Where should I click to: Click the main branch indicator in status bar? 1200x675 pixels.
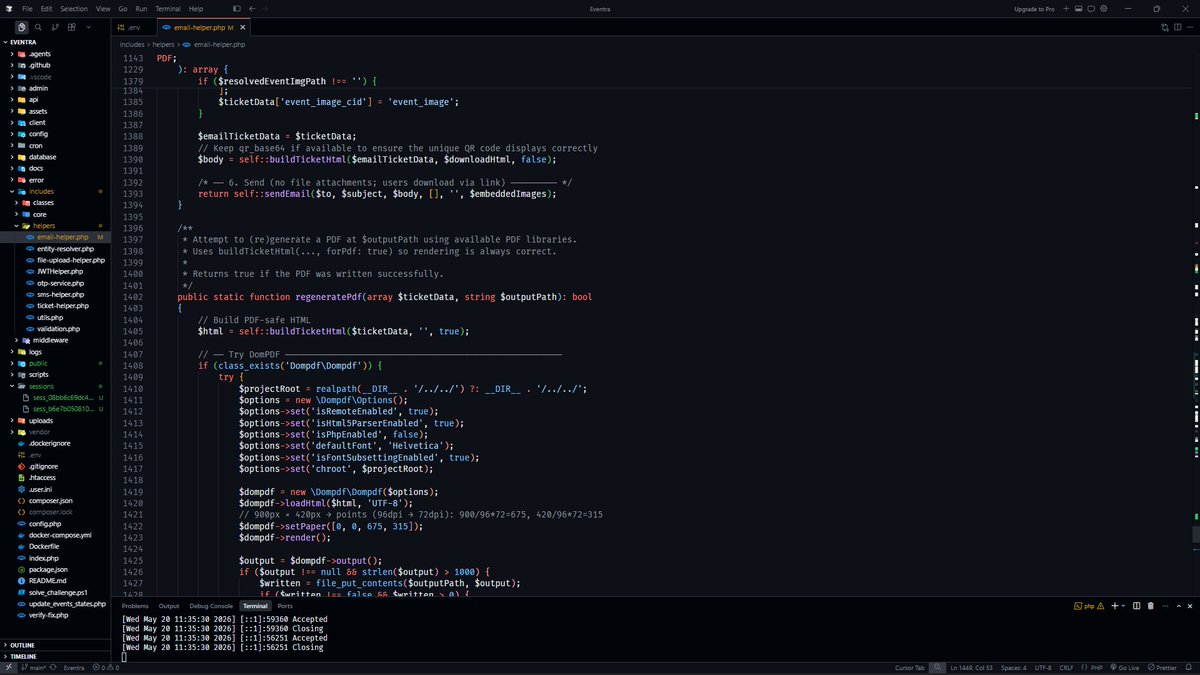pos(36,668)
